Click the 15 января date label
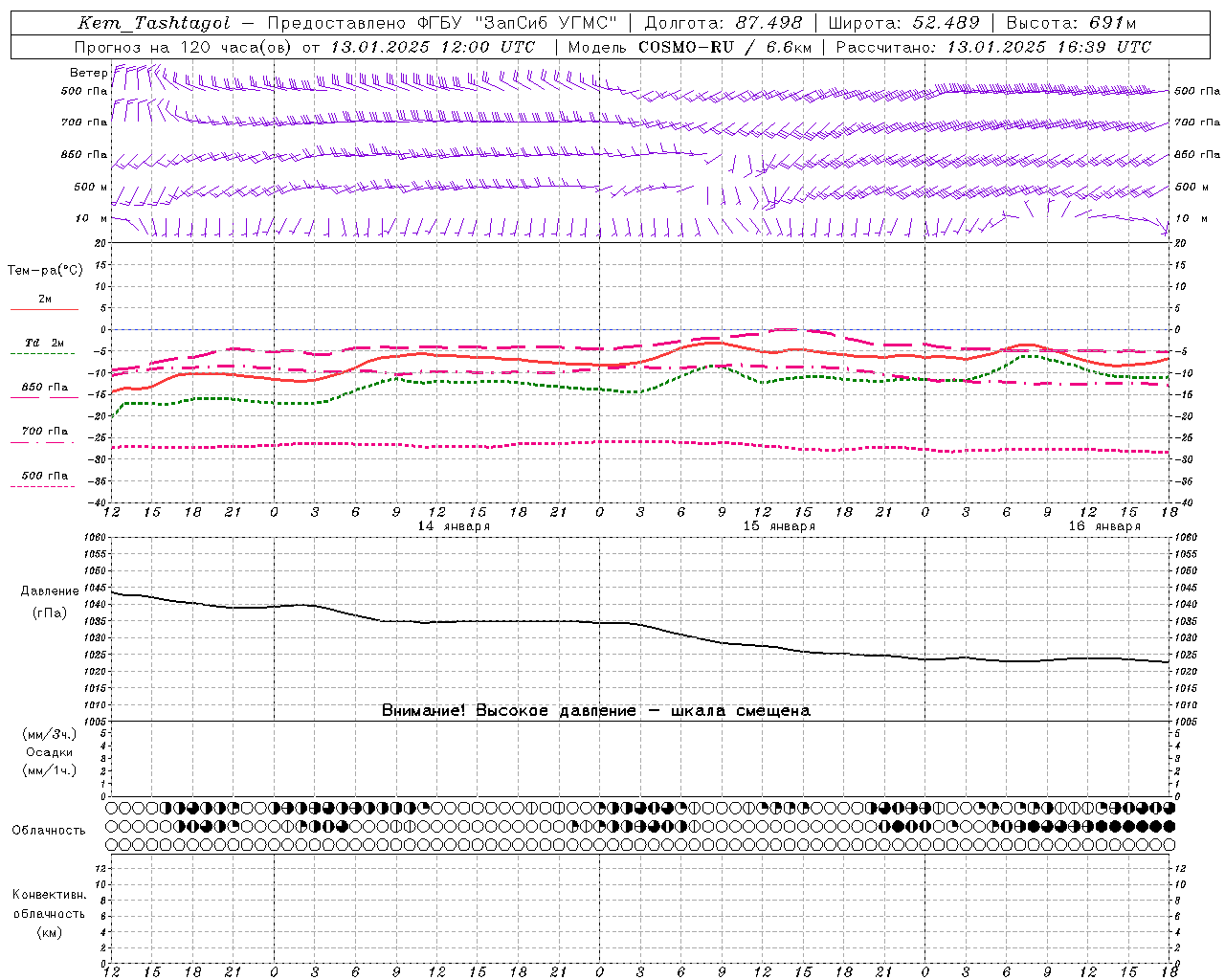Image resolution: width=1225 pixels, height=980 pixels. coord(779,526)
